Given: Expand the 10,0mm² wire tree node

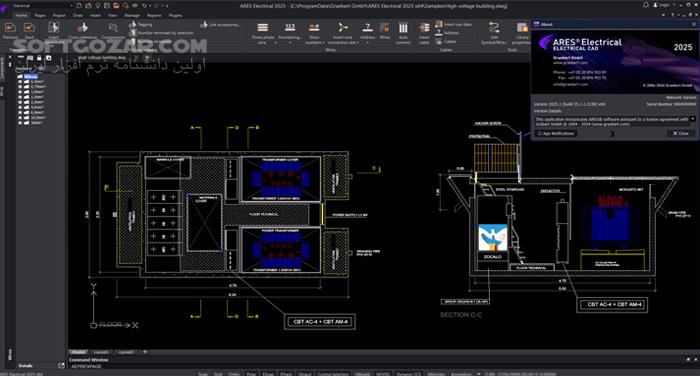Looking at the screenshot, I should 20,117.
